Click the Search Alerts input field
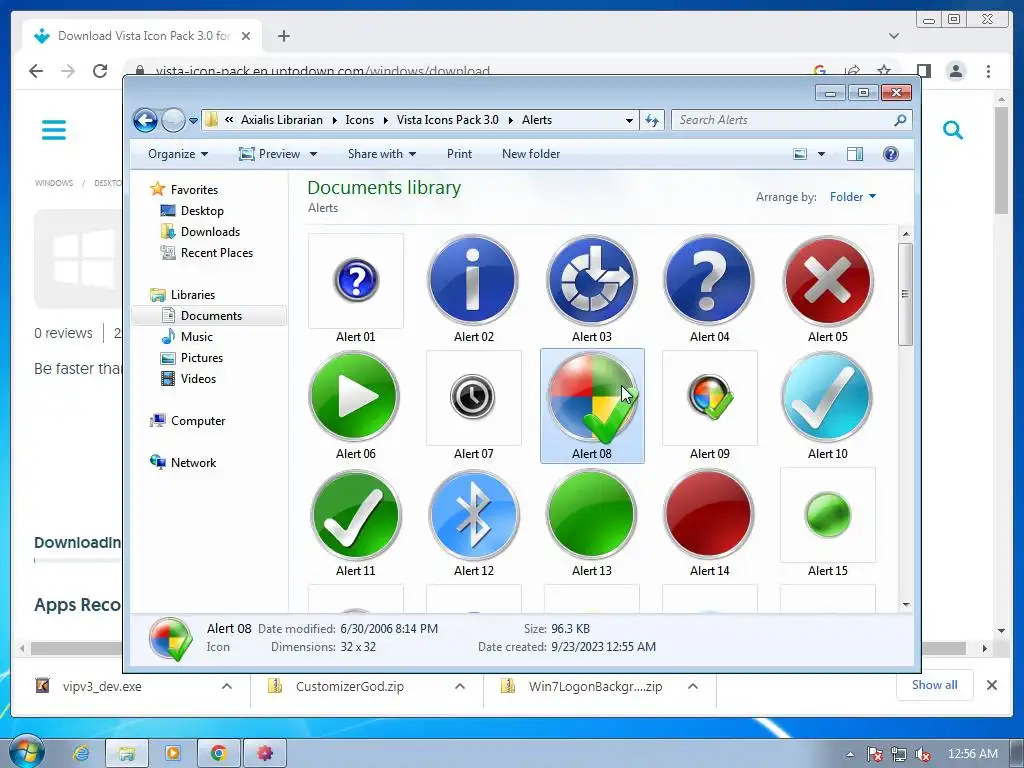Viewport: 1024px width, 768px height. (x=783, y=120)
